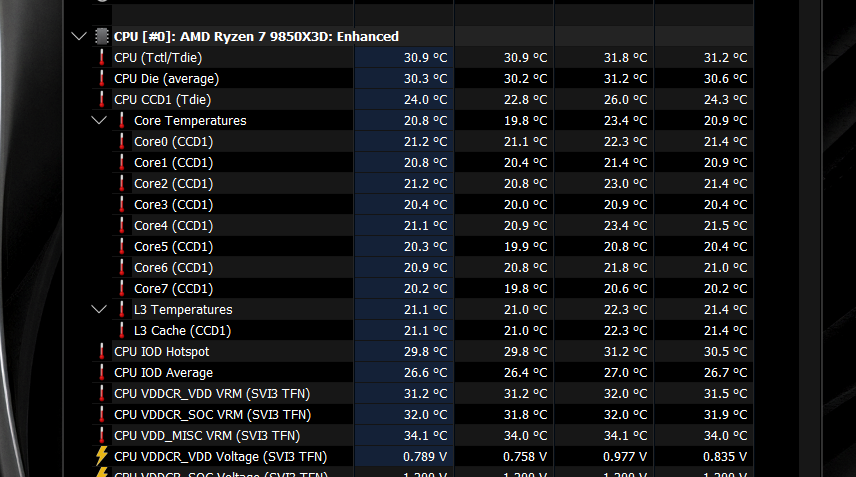
Task: Click maximum value 0.977 V of VDDCR_VDD Voltage
Action: coord(625,457)
